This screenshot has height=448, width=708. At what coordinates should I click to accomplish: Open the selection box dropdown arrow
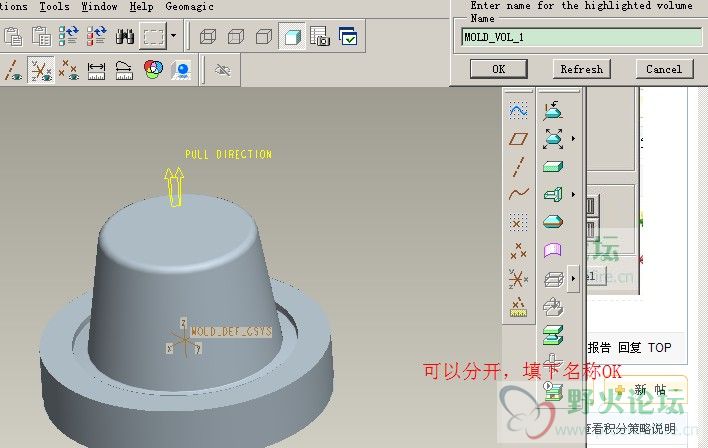point(174,37)
